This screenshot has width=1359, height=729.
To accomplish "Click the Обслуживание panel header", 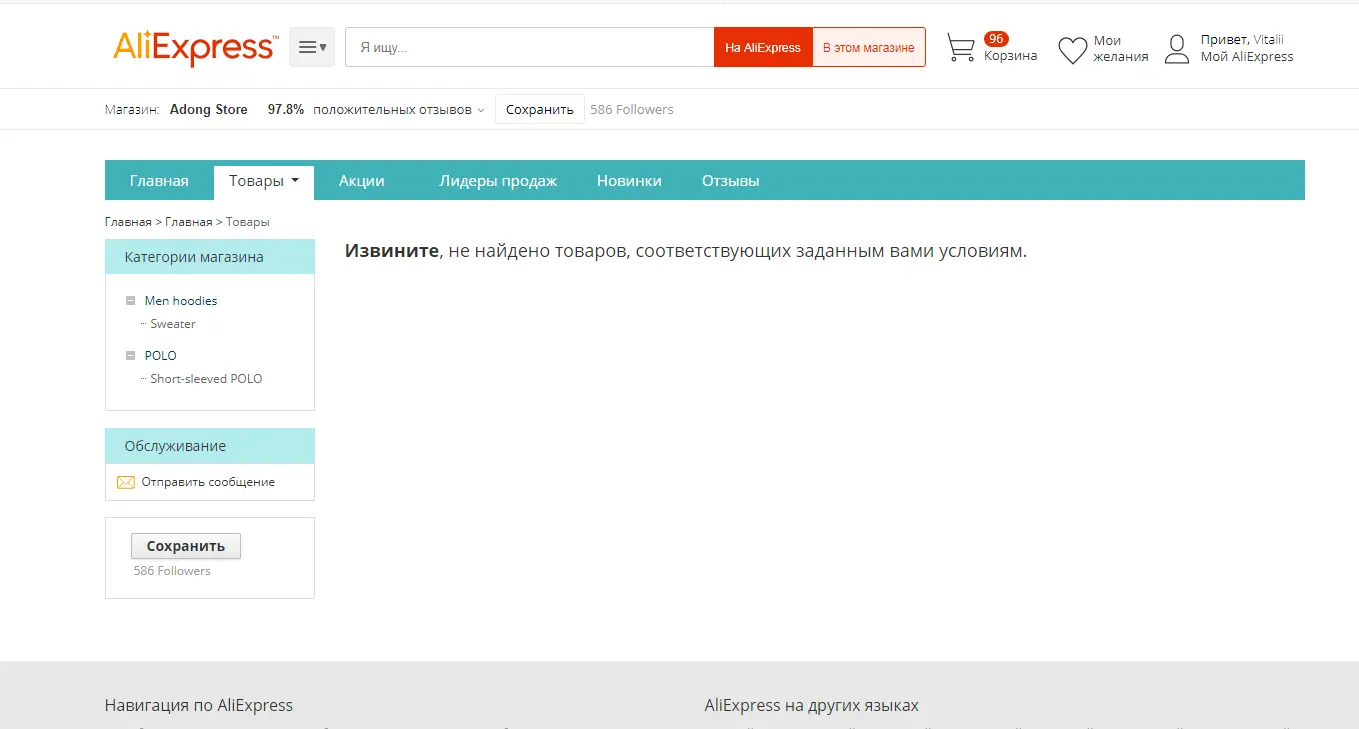I will pyautogui.click(x=210, y=446).
